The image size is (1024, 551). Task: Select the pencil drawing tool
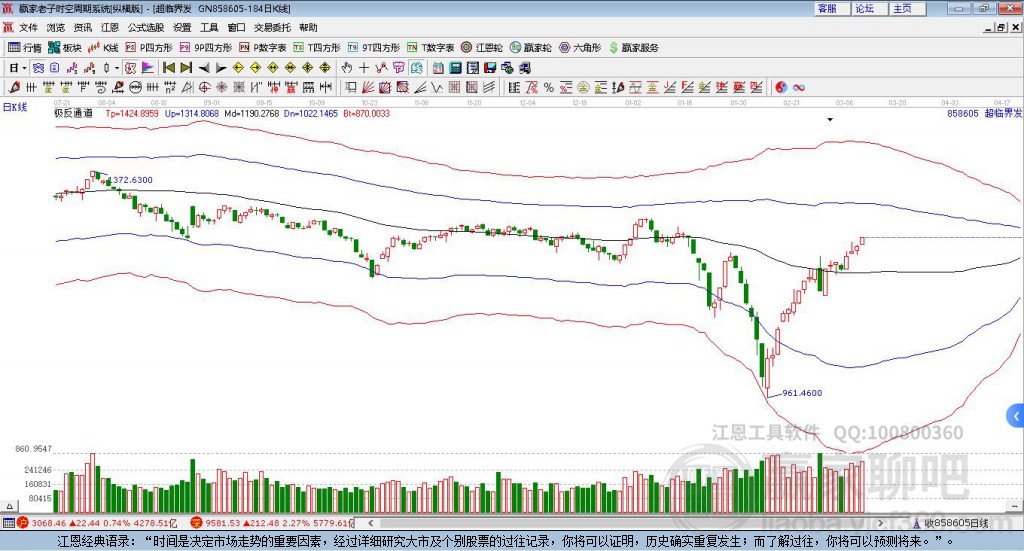[x=14, y=87]
